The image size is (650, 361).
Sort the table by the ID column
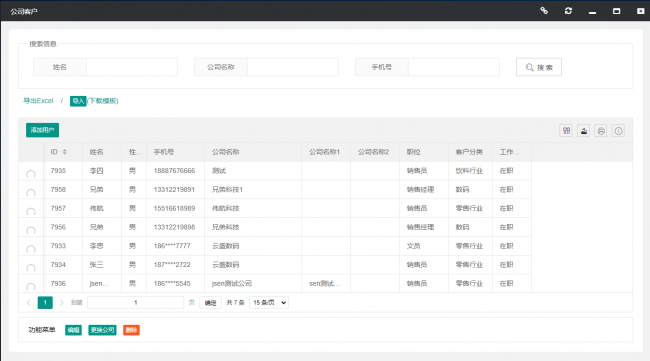(x=65, y=152)
